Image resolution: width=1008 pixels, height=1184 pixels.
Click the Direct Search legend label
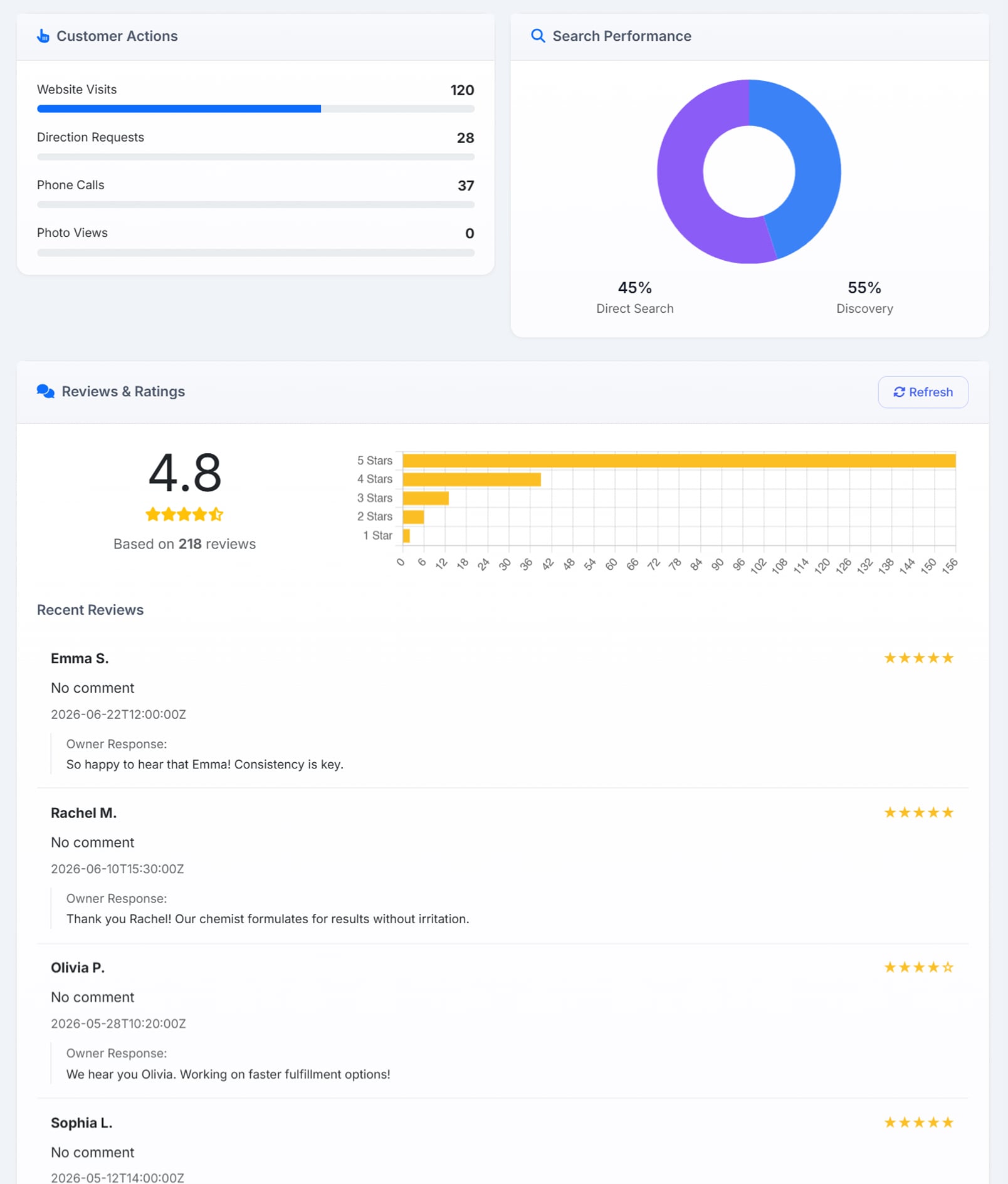tap(635, 308)
